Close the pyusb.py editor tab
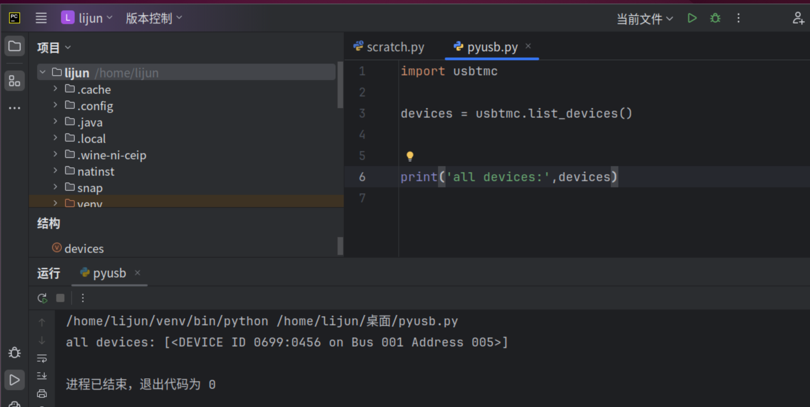The height and width of the screenshot is (407, 810). tap(528, 47)
